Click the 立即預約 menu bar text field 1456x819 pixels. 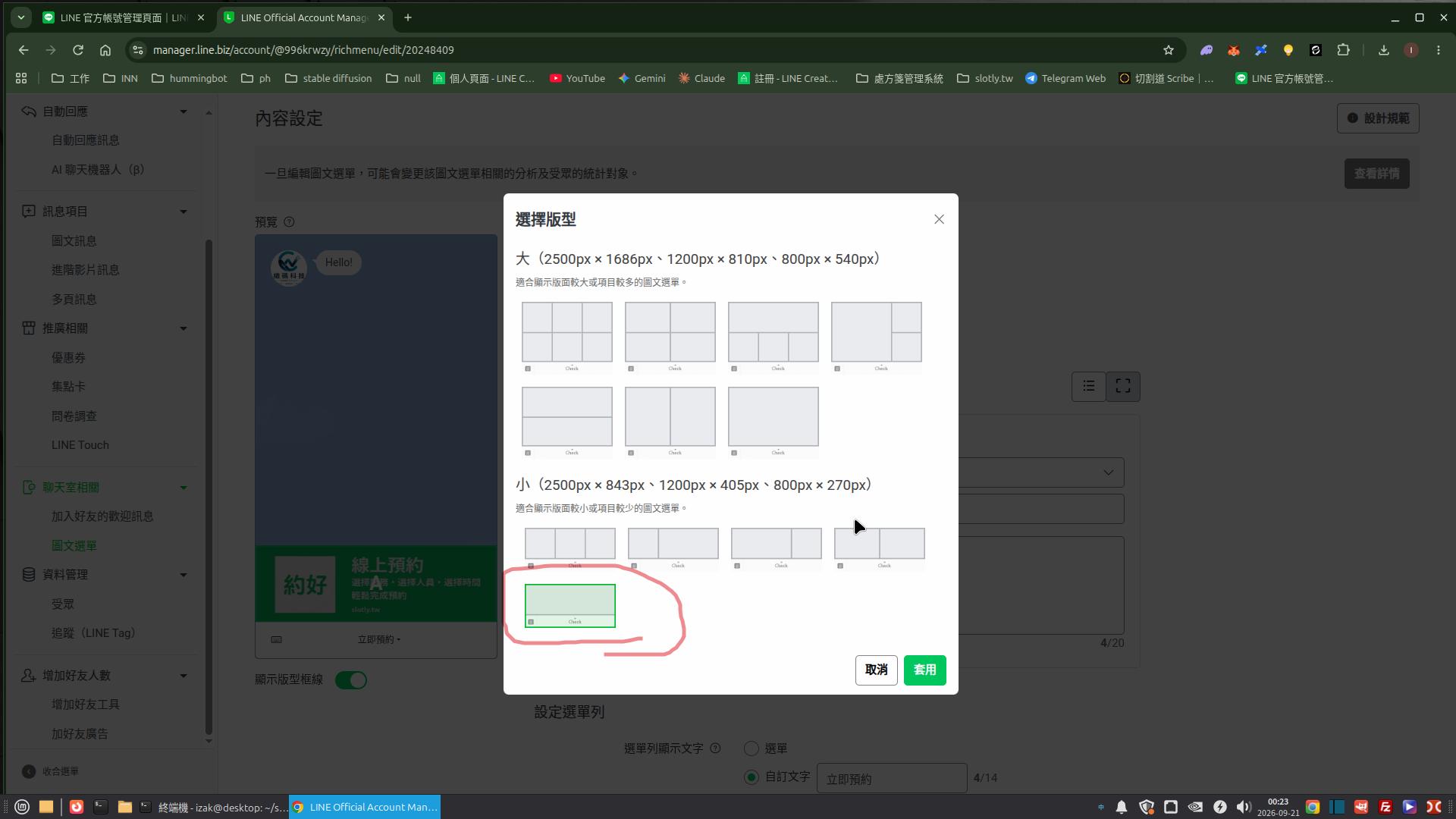[892, 779]
